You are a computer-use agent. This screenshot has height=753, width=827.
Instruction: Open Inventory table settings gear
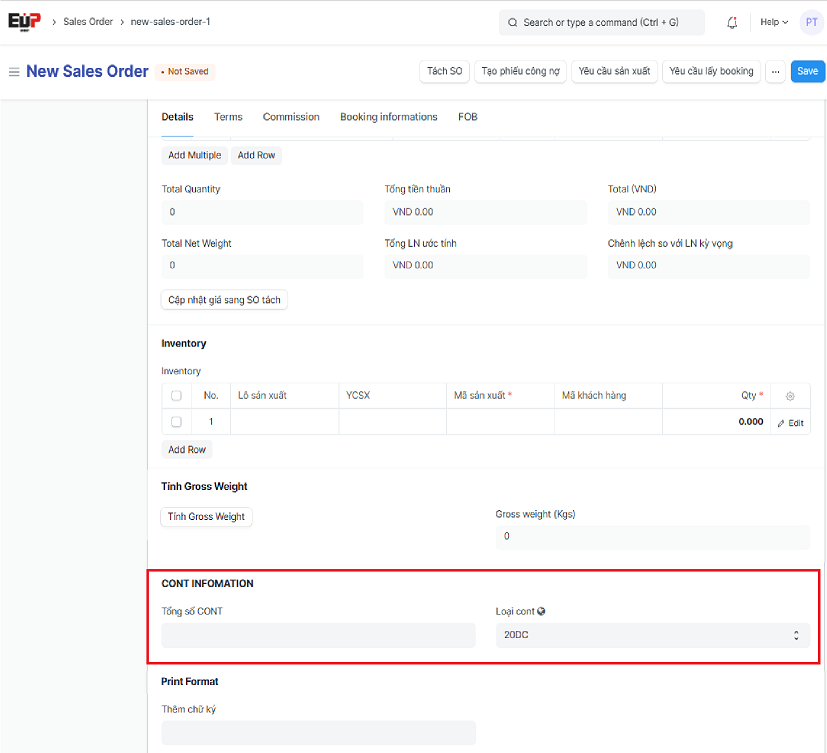coord(789,396)
